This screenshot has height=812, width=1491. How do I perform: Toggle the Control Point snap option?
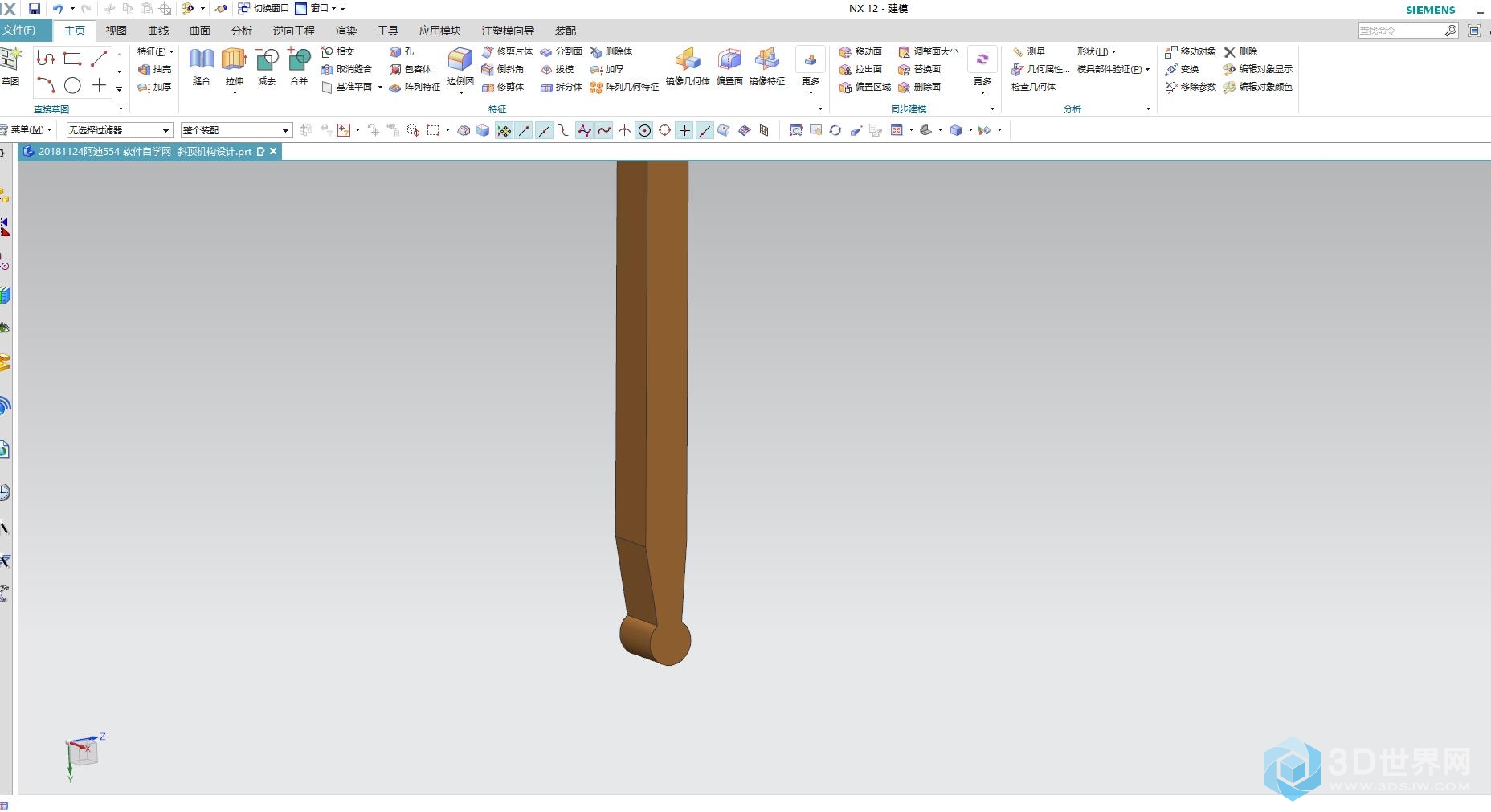564,130
